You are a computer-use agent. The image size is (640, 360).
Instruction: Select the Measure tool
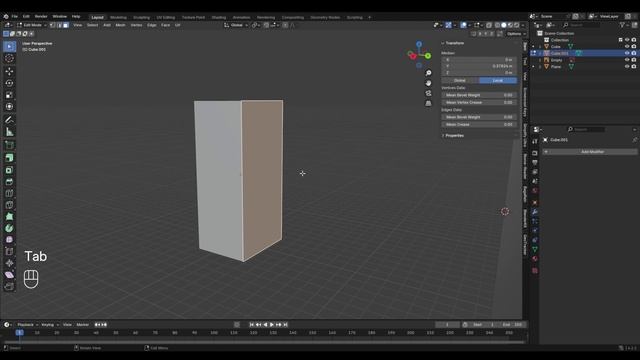click(x=9, y=132)
